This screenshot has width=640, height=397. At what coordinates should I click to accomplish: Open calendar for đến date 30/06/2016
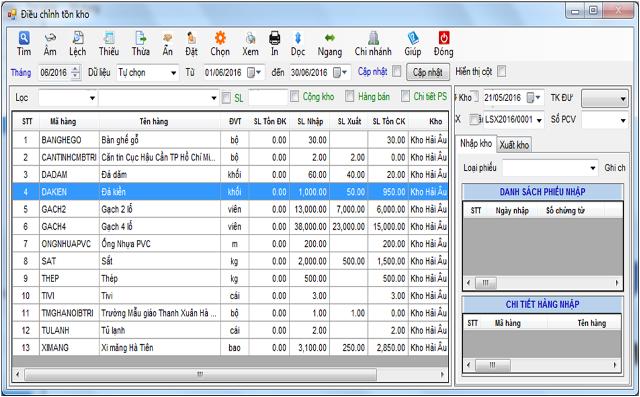tap(340, 73)
